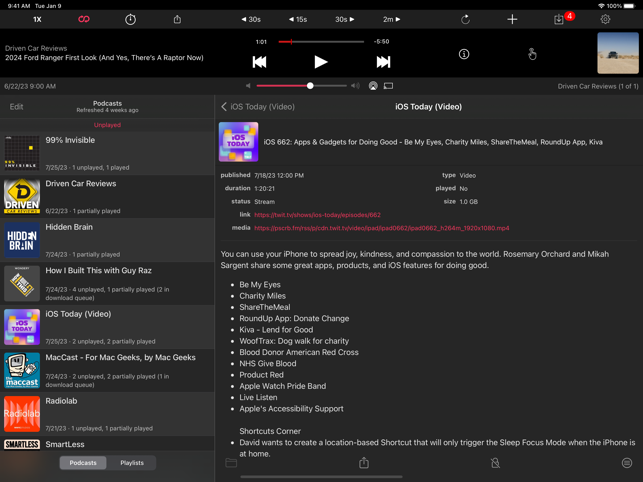This screenshot has height=482, width=643.
Task: Tap the battery indicator in status bar
Action: click(630, 6)
